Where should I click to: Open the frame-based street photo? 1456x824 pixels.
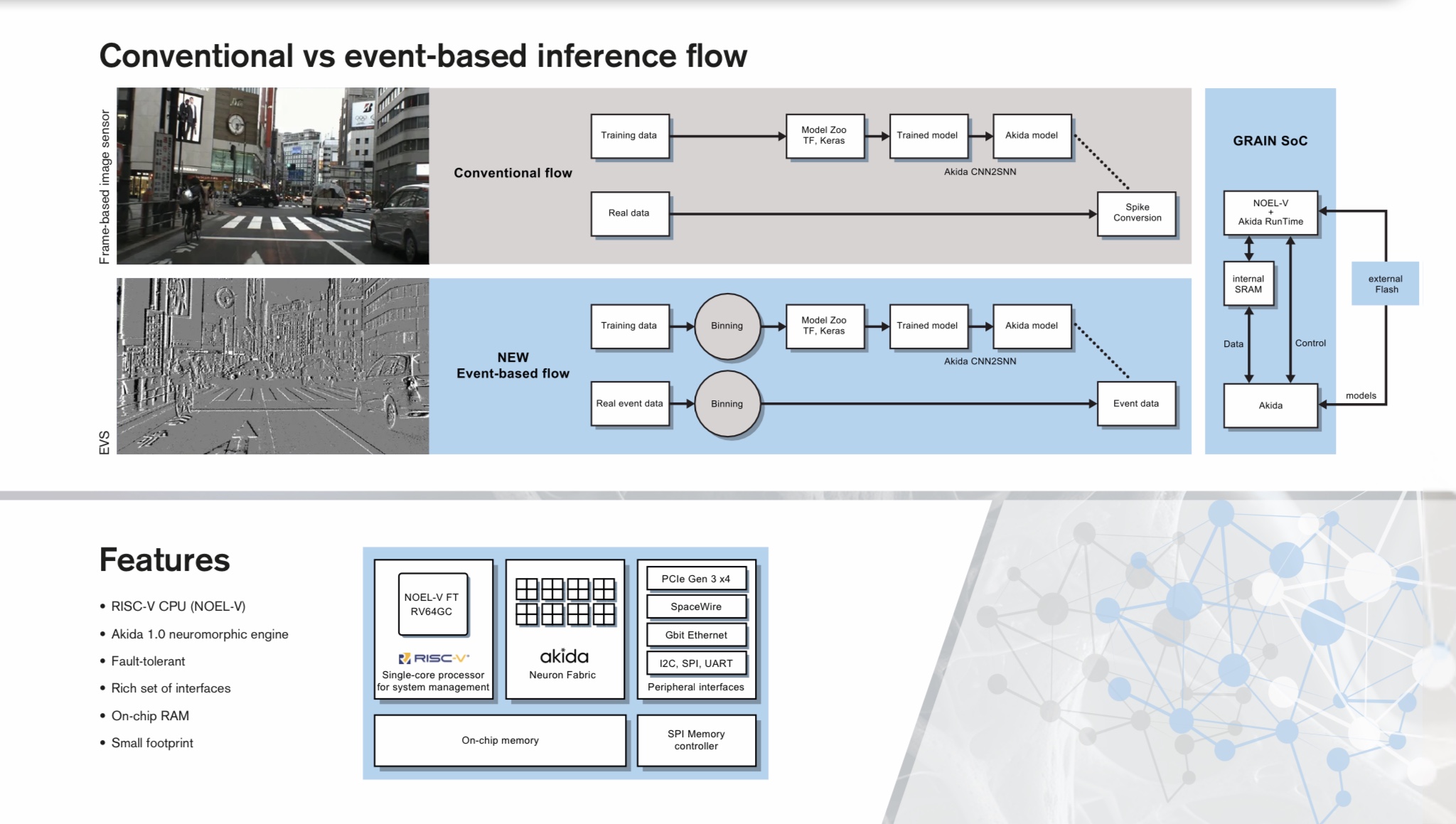tap(273, 176)
